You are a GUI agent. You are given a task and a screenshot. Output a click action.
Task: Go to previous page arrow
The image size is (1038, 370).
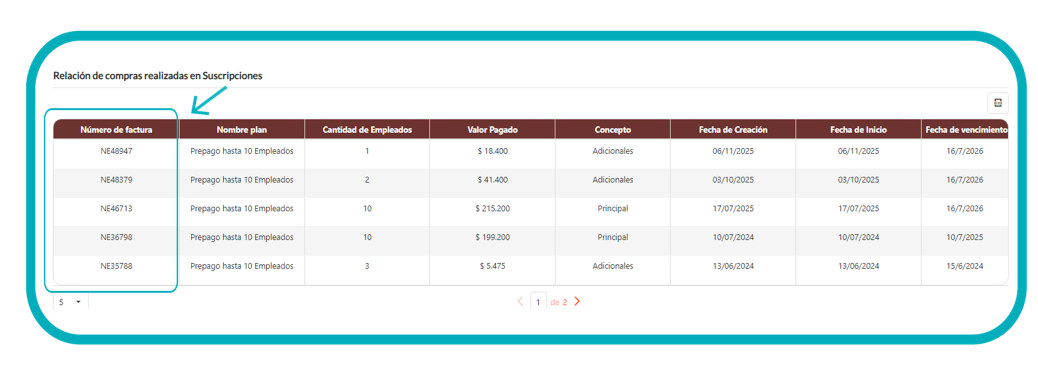pos(520,301)
